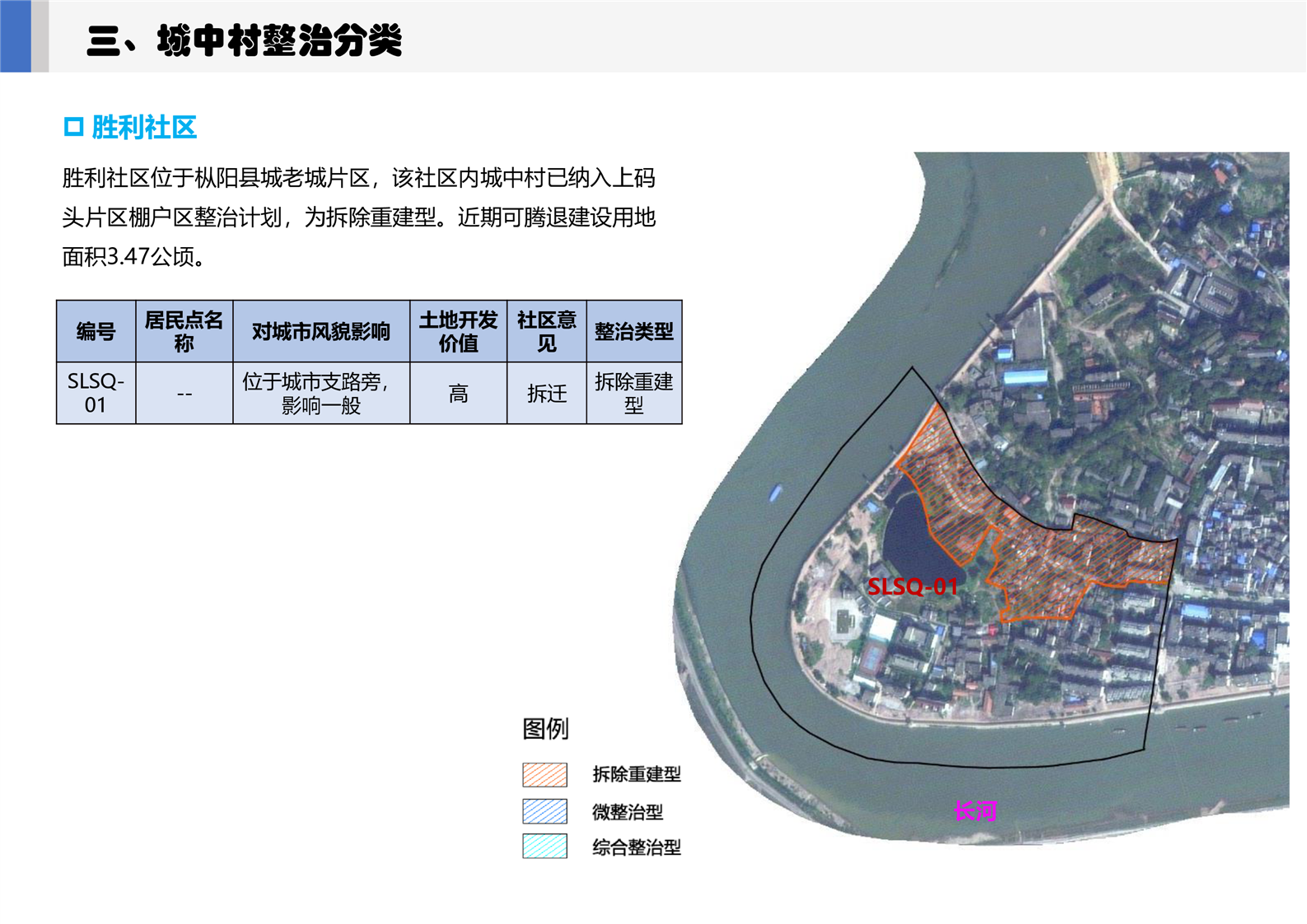Click the square bullet before 胜利社区
Viewport: 1307px width, 924px height.
(x=73, y=127)
